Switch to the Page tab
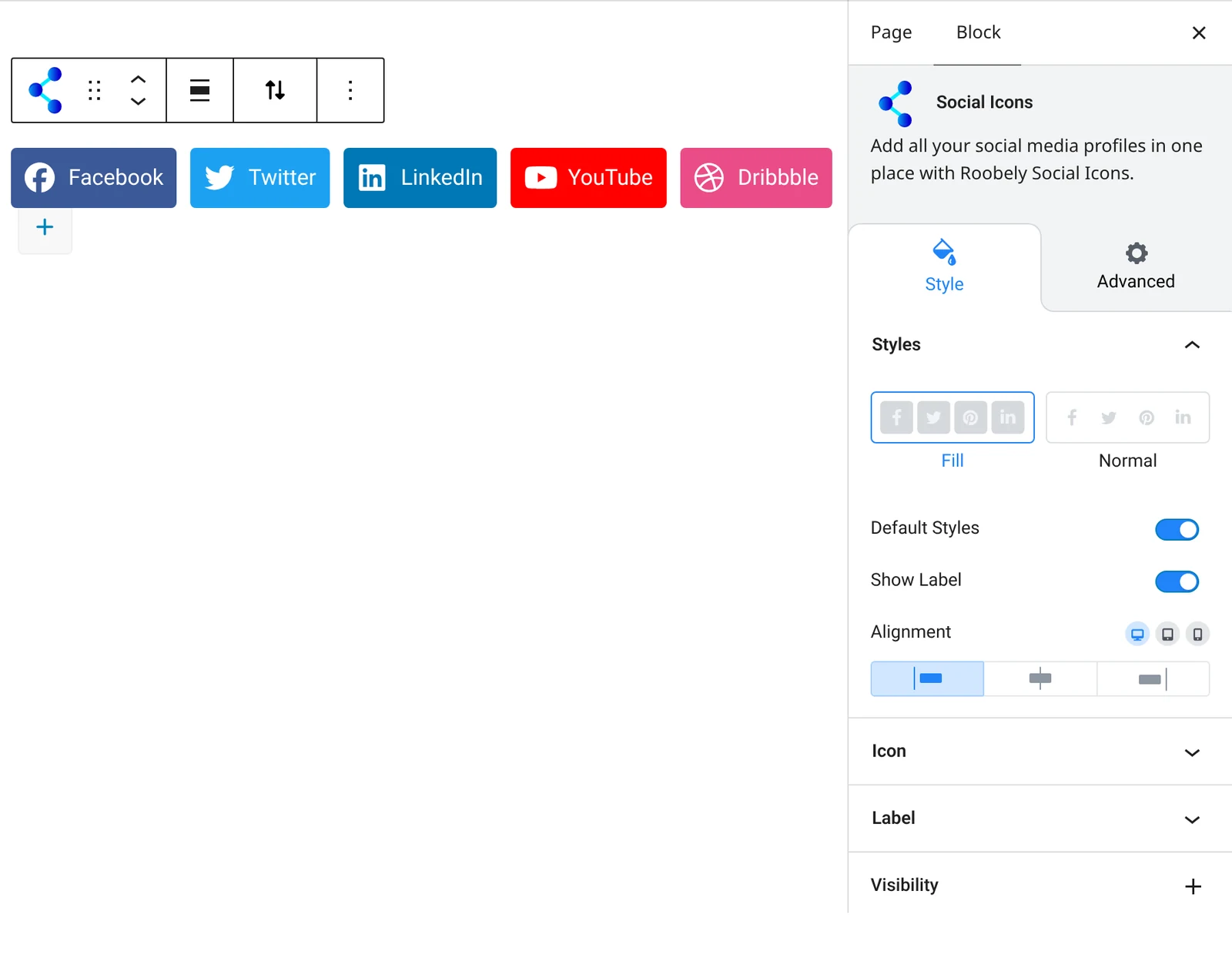This screenshot has height=958, width=1232. click(x=891, y=32)
